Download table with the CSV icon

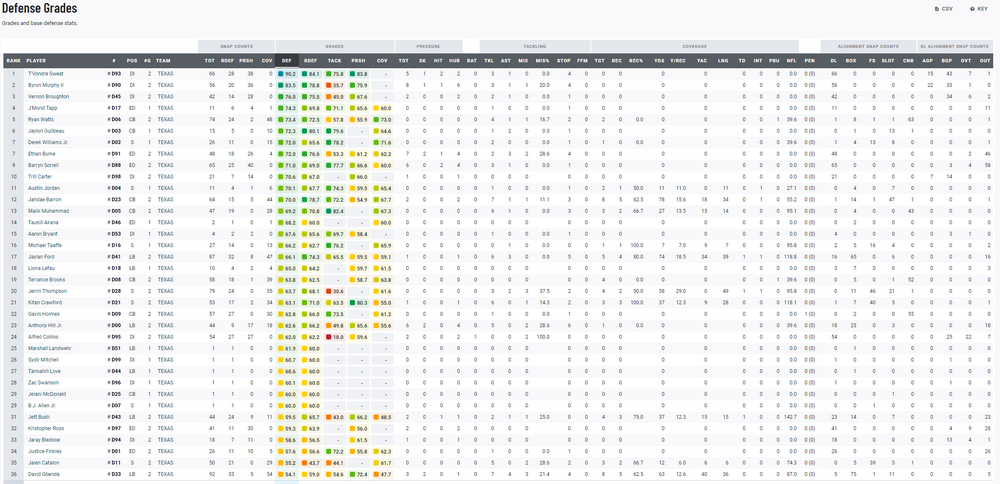click(x=942, y=8)
